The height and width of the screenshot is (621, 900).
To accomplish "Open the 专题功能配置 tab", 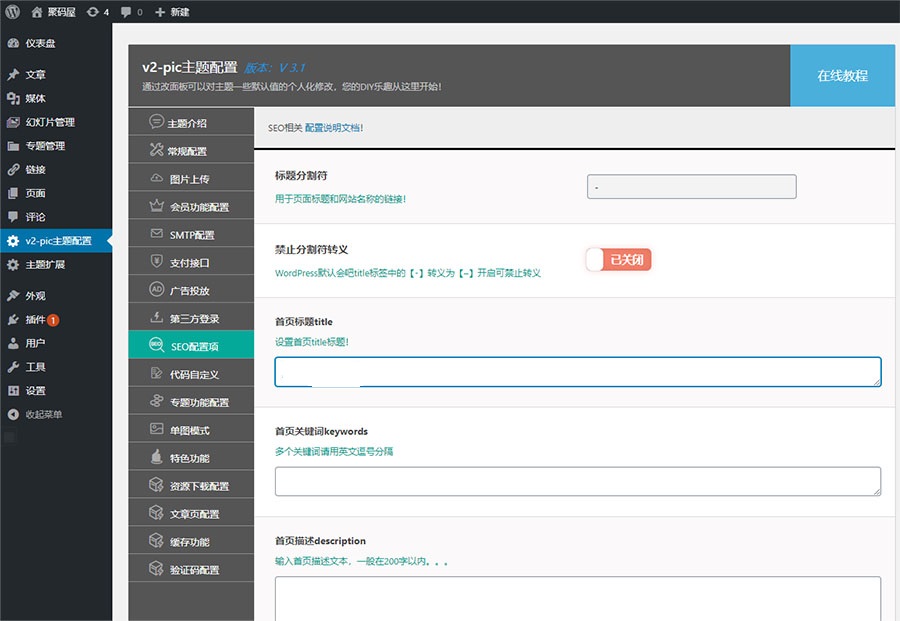I will [x=191, y=401].
